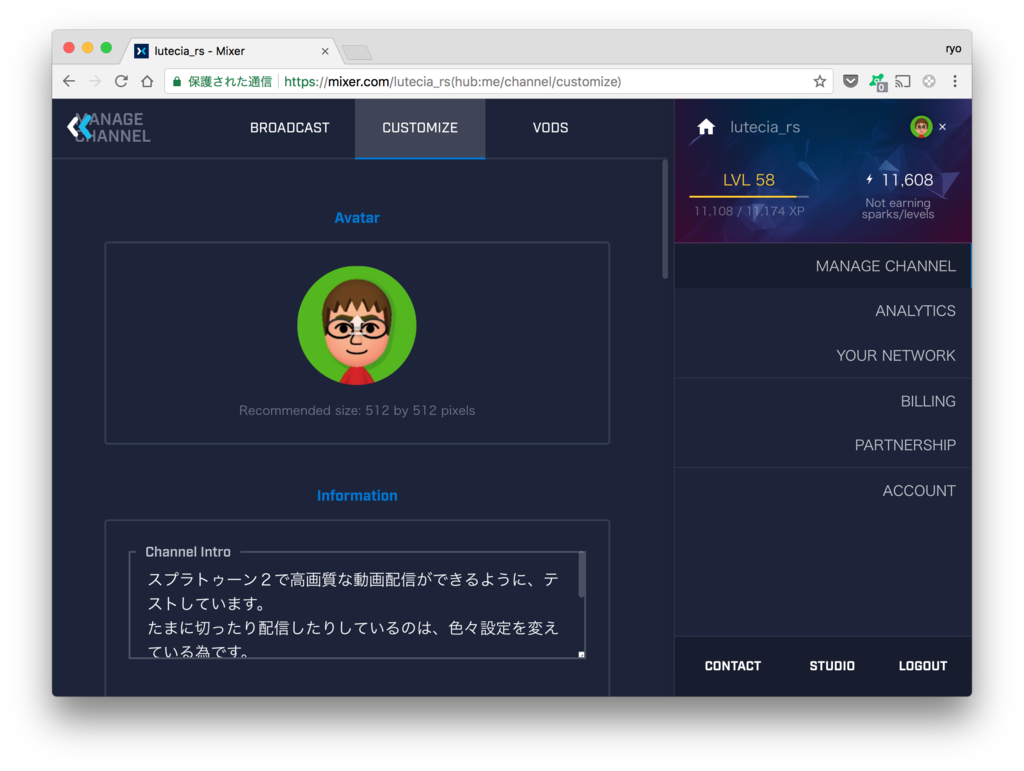
Task: Open YOUR NETWORK in the sidebar
Action: 823,355
